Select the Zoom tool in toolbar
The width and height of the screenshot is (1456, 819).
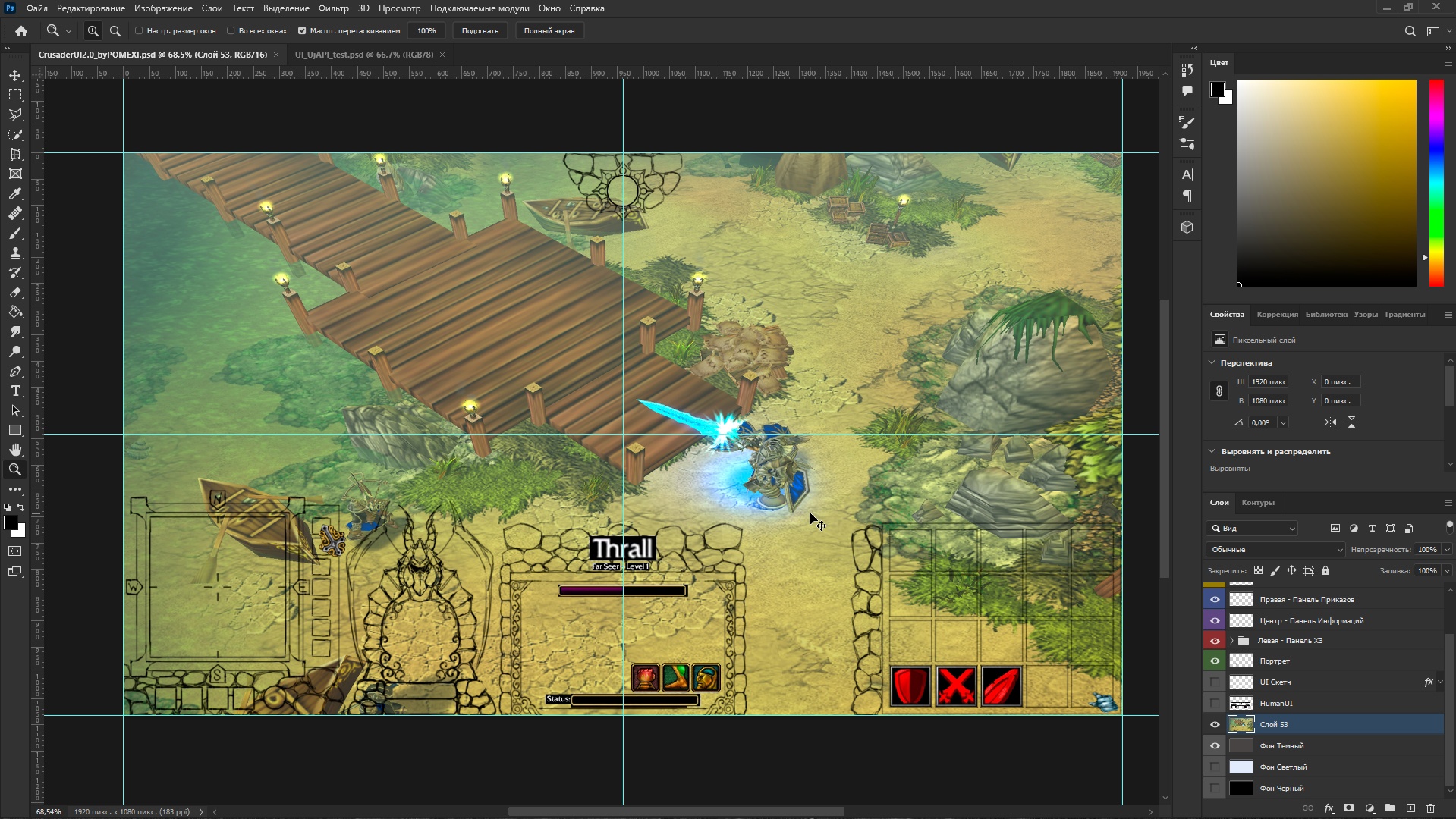pos(15,469)
